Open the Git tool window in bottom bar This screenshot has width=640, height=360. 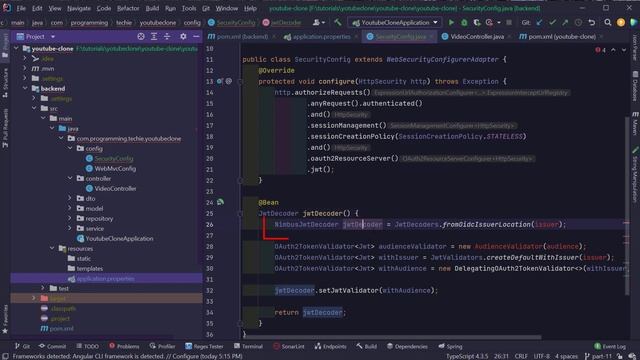pos(22,346)
